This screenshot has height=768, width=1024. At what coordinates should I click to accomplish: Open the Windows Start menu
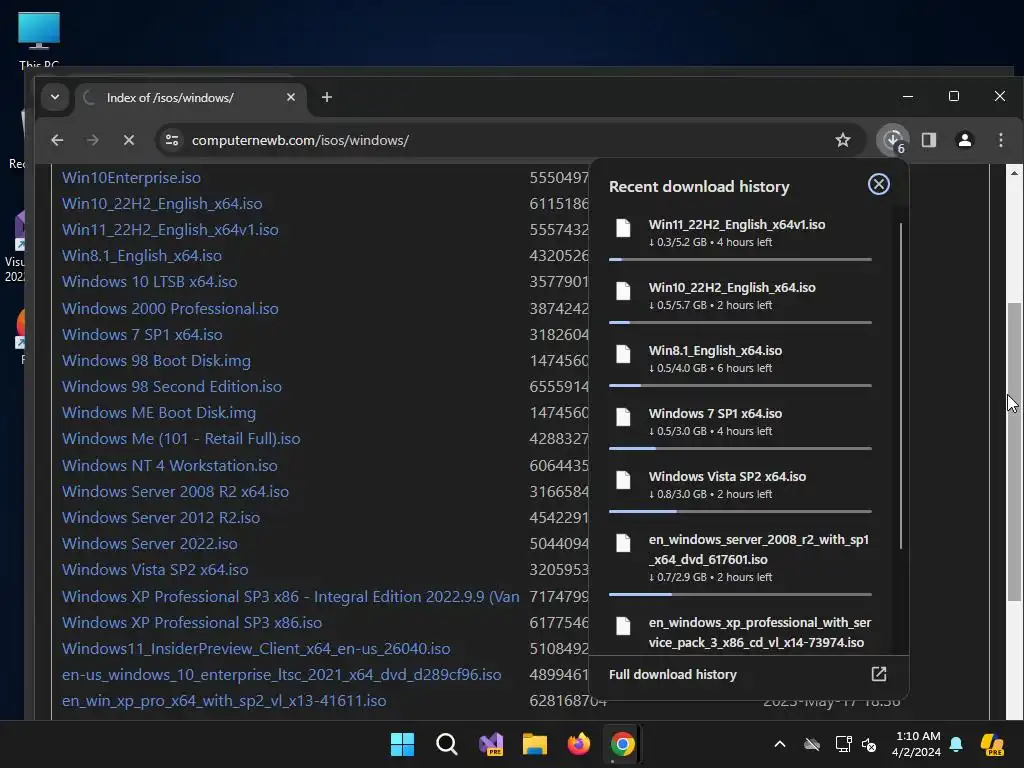click(x=402, y=744)
